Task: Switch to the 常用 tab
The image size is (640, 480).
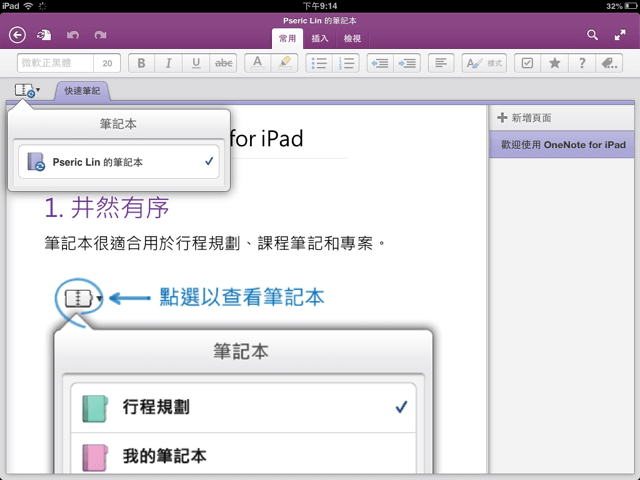Action: point(287,39)
